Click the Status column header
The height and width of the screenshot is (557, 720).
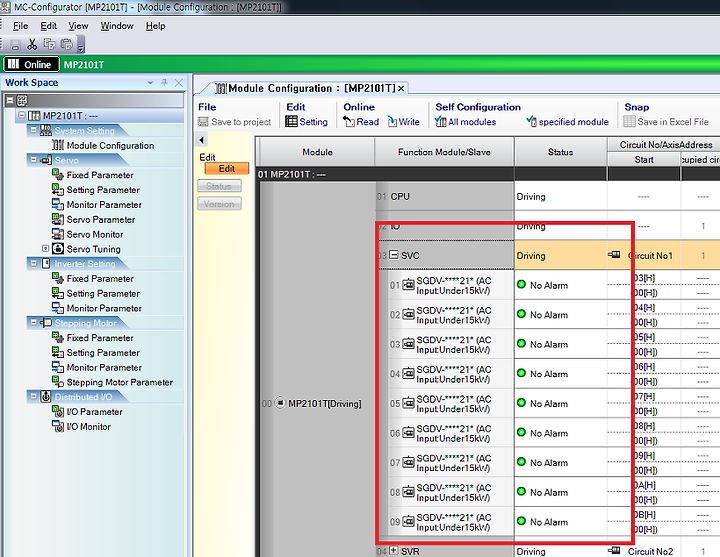pos(560,152)
